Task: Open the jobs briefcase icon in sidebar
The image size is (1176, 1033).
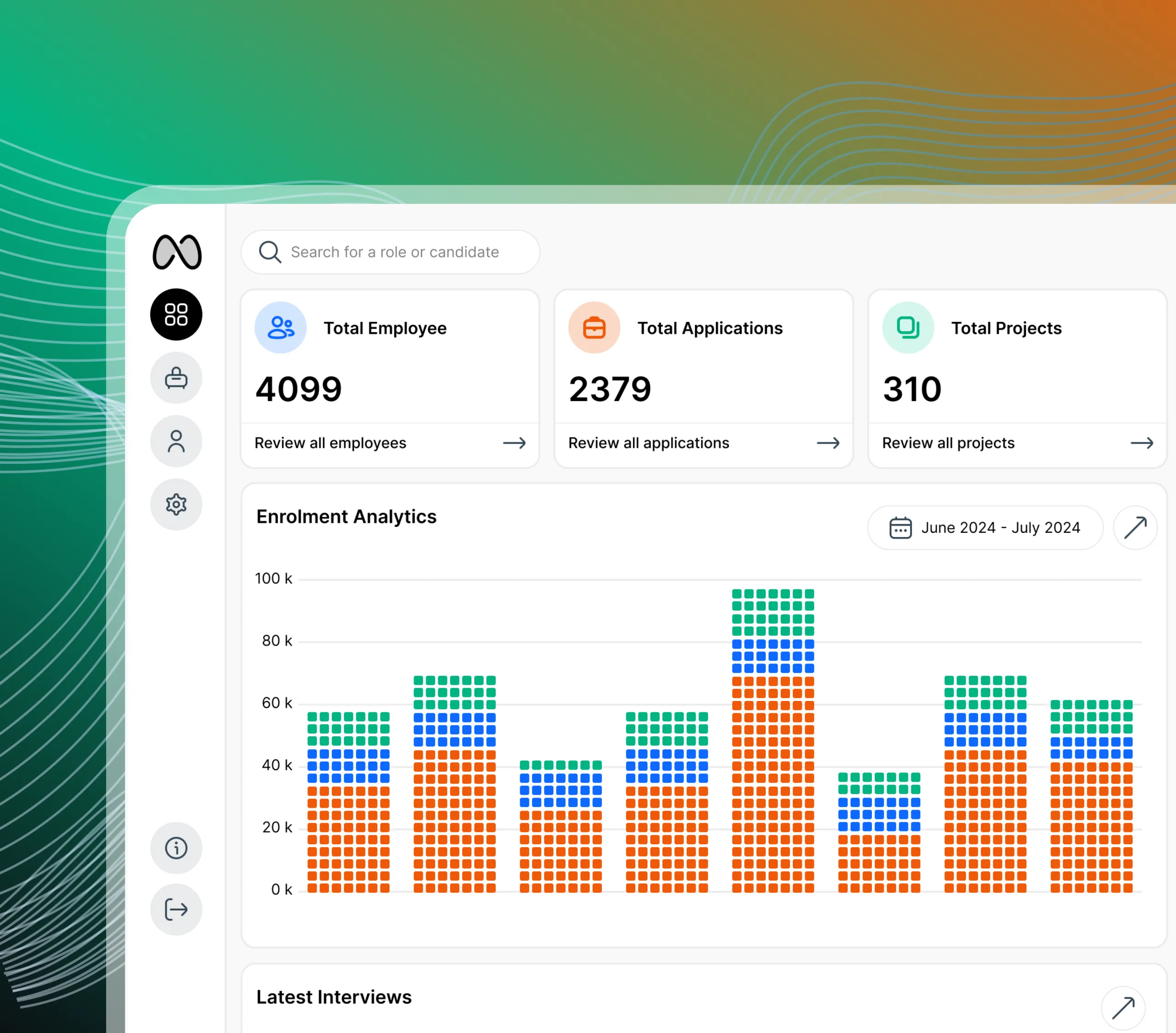Action: click(x=176, y=378)
